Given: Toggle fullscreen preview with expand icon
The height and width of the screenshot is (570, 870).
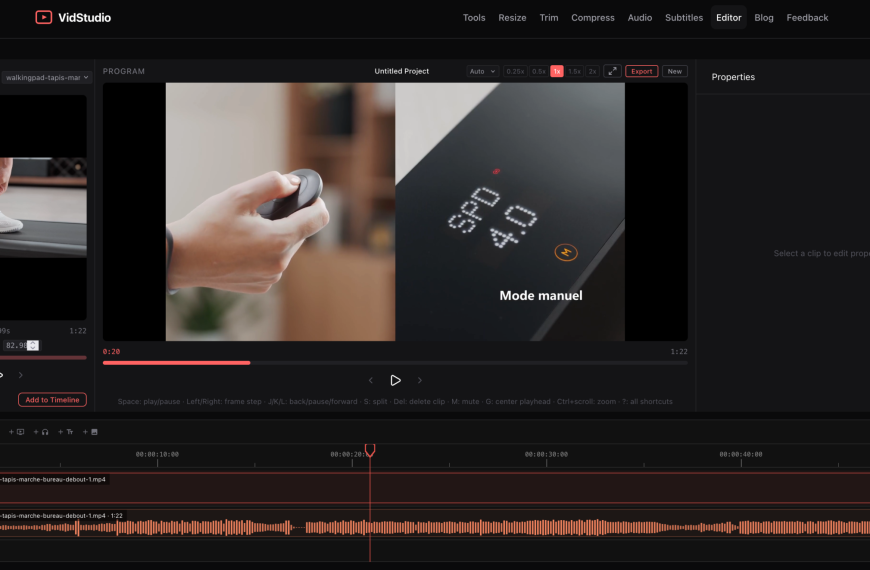Looking at the screenshot, I should tap(612, 71).
